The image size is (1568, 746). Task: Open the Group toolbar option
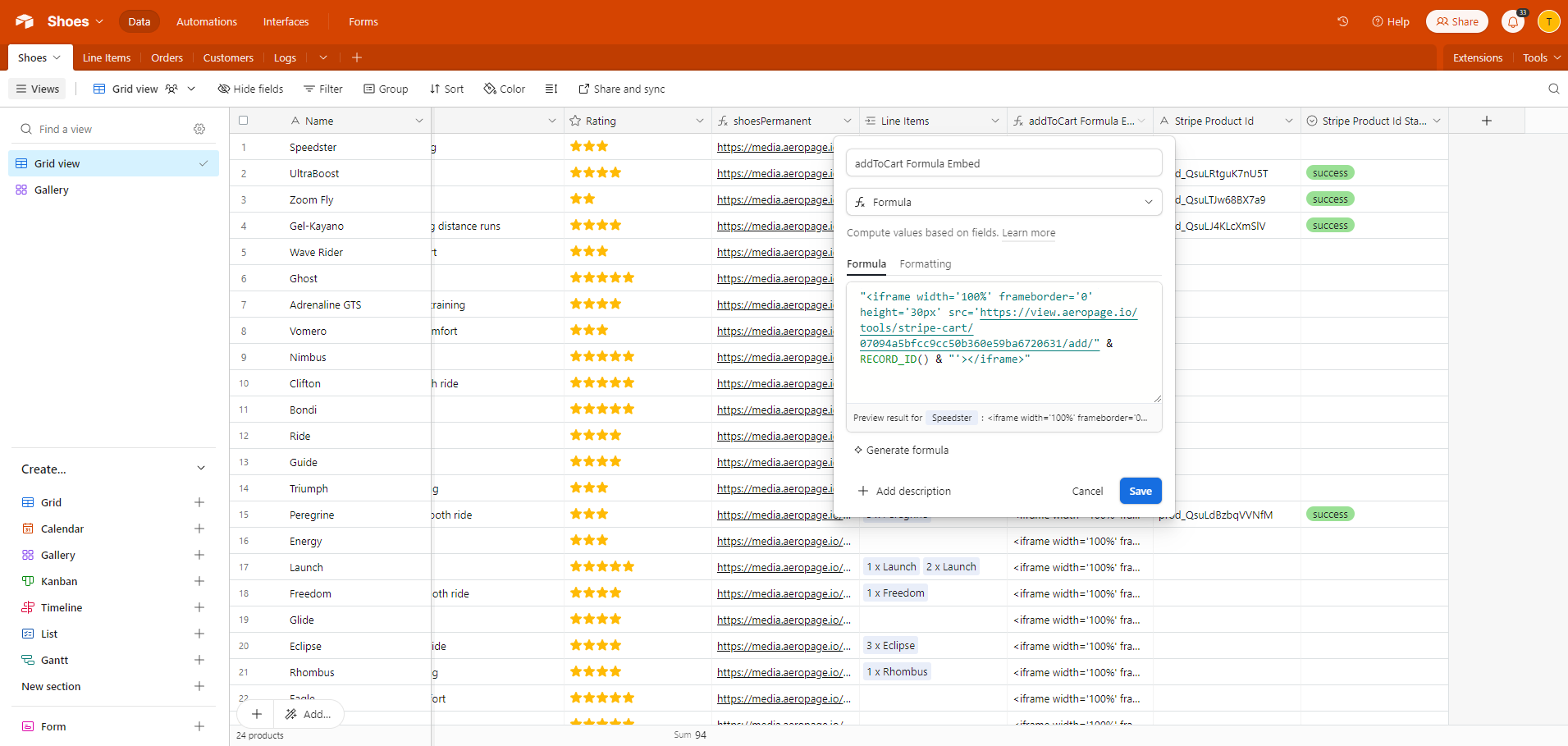(x=386, y=89)
